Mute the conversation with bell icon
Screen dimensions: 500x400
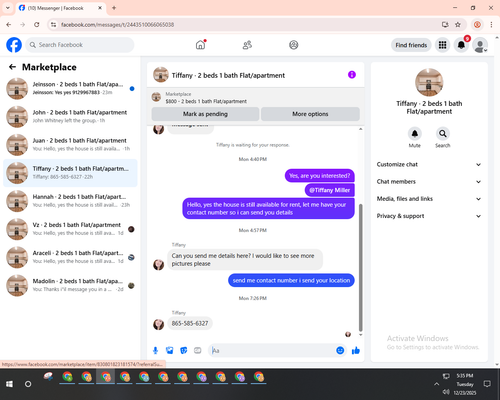click(415, 134)
